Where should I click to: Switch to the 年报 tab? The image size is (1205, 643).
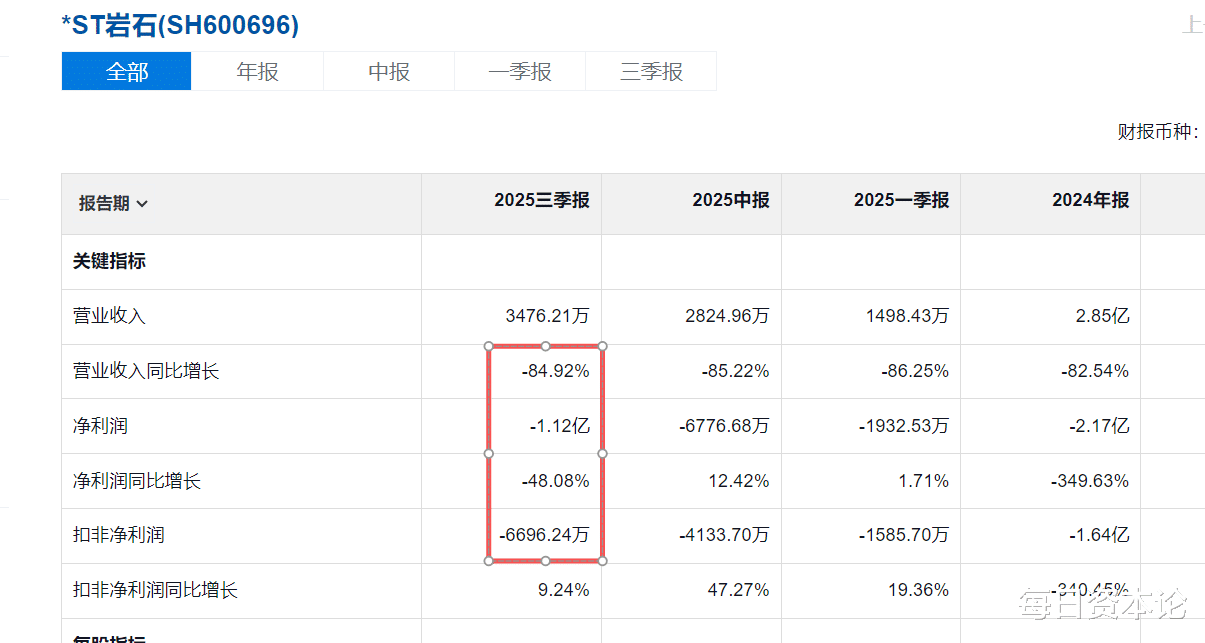257,72
